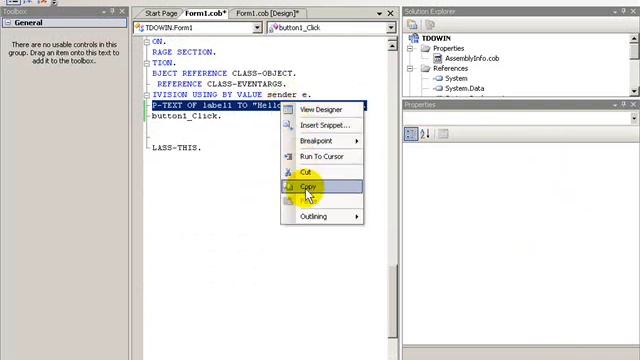Click 'REFERENCE CLASS-EVENTARGS.' code line
This screenshot has height=360, width=640.
pyautogui.click(x=222, y=84)
